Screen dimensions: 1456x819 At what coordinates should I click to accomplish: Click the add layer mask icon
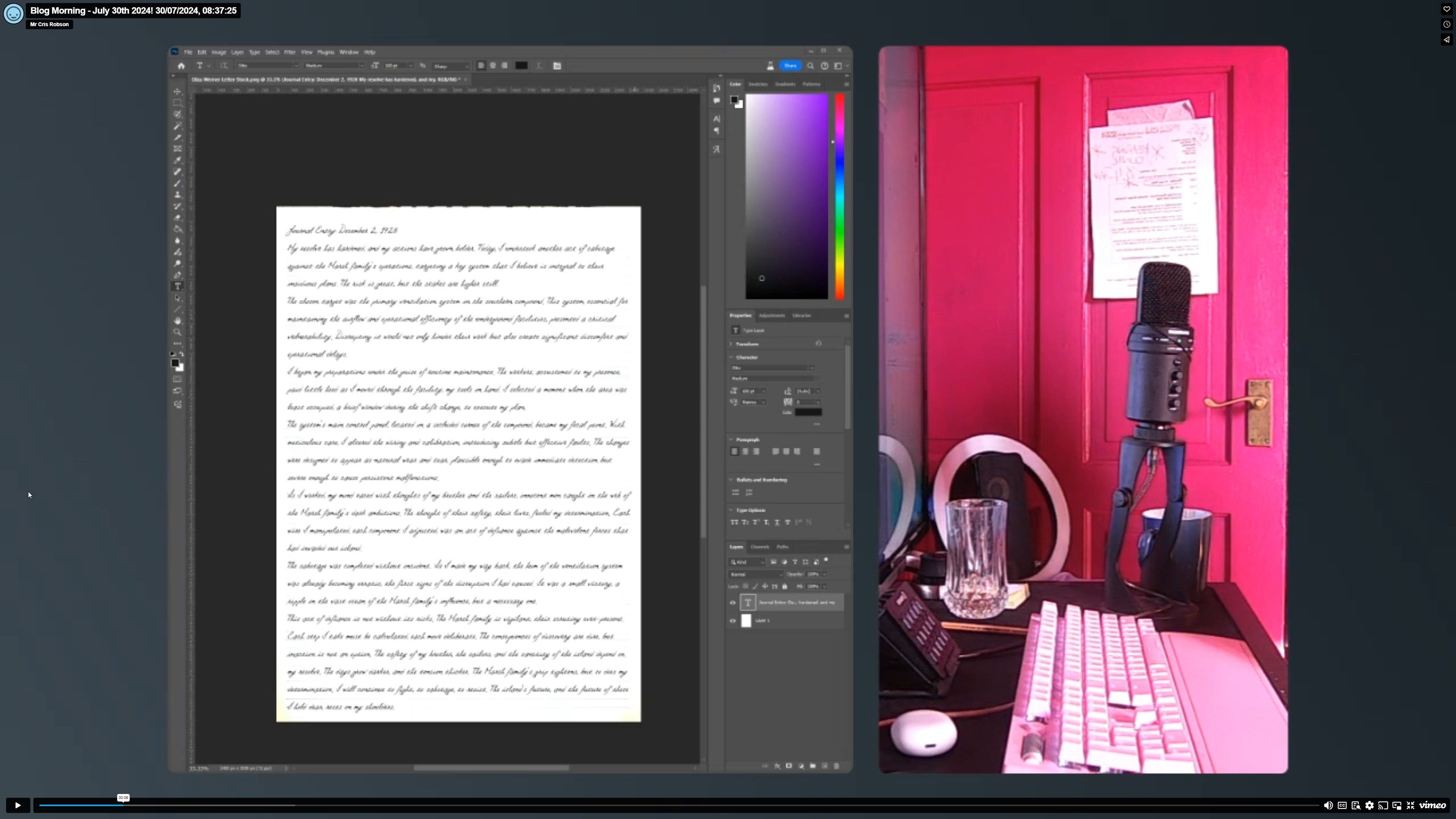(789, 766)
